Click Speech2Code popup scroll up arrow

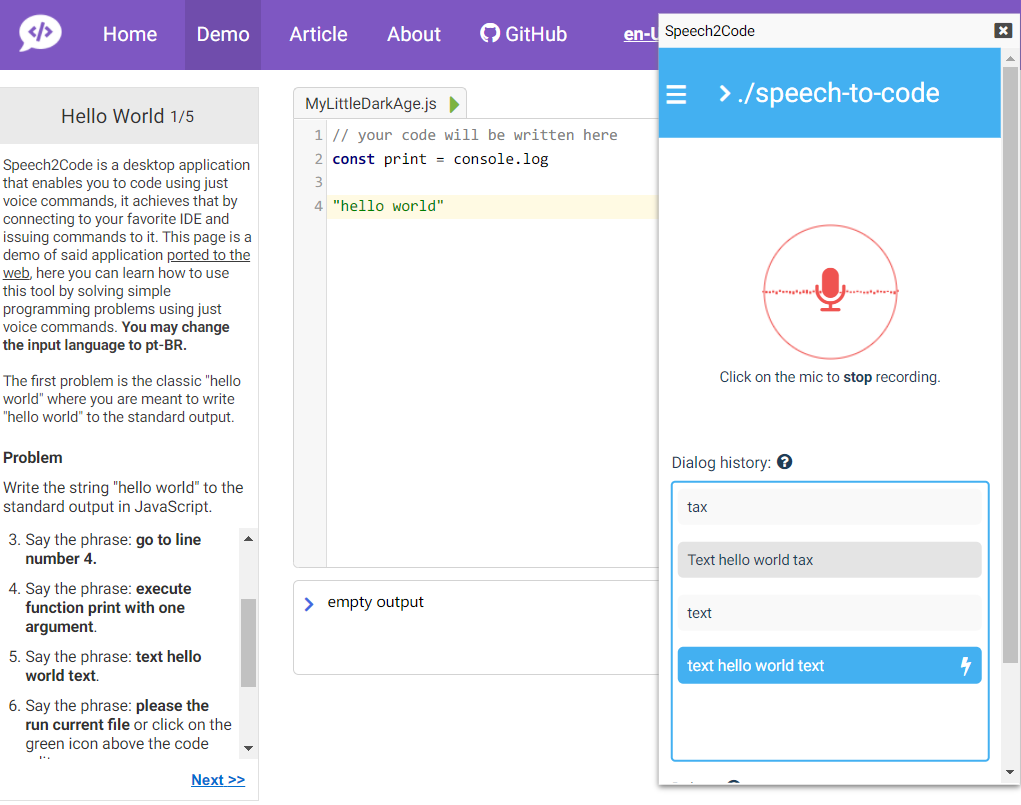click(x=1010, y=59)
